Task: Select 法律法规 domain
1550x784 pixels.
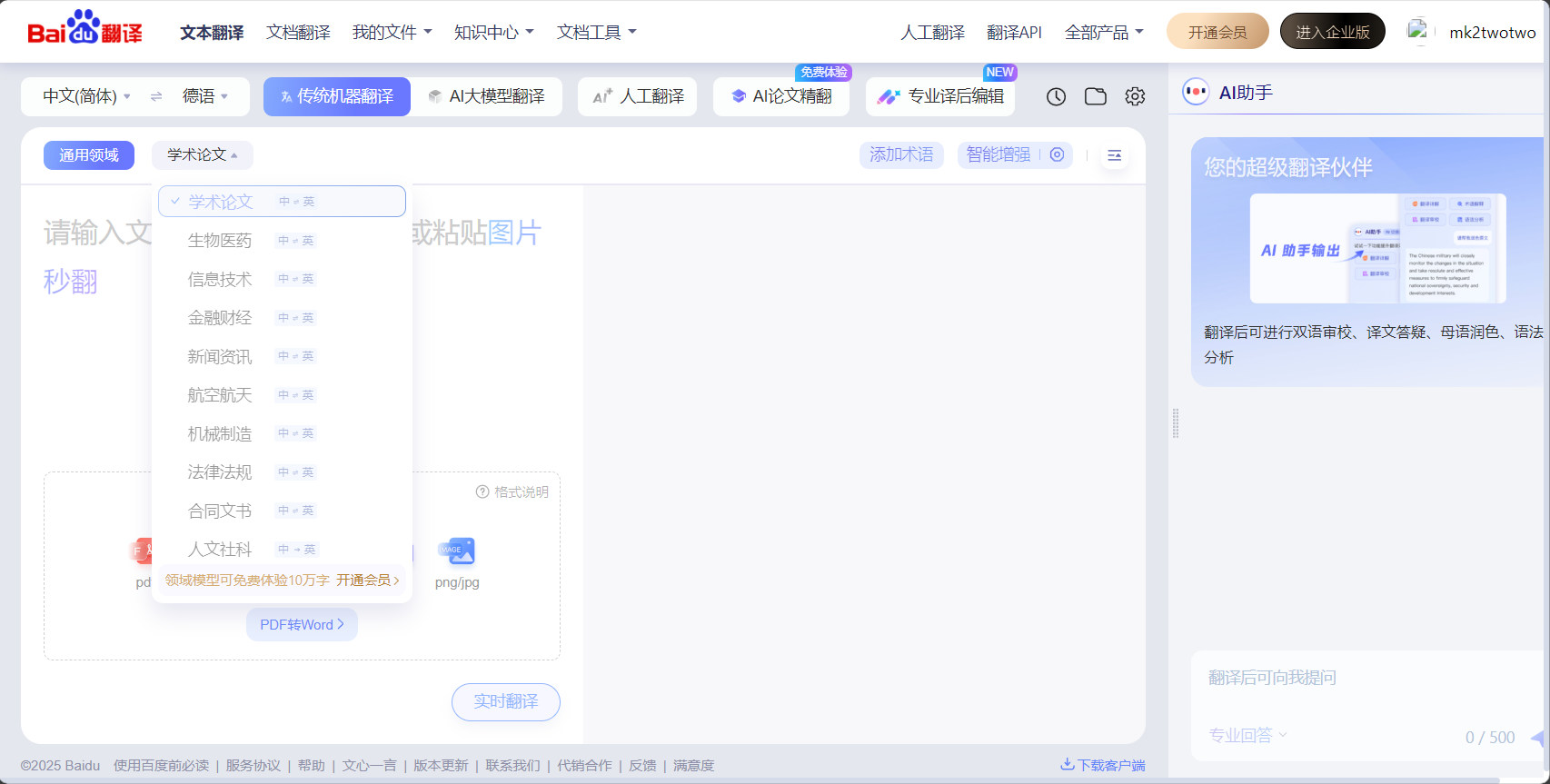Action: [x=282, y=472]
